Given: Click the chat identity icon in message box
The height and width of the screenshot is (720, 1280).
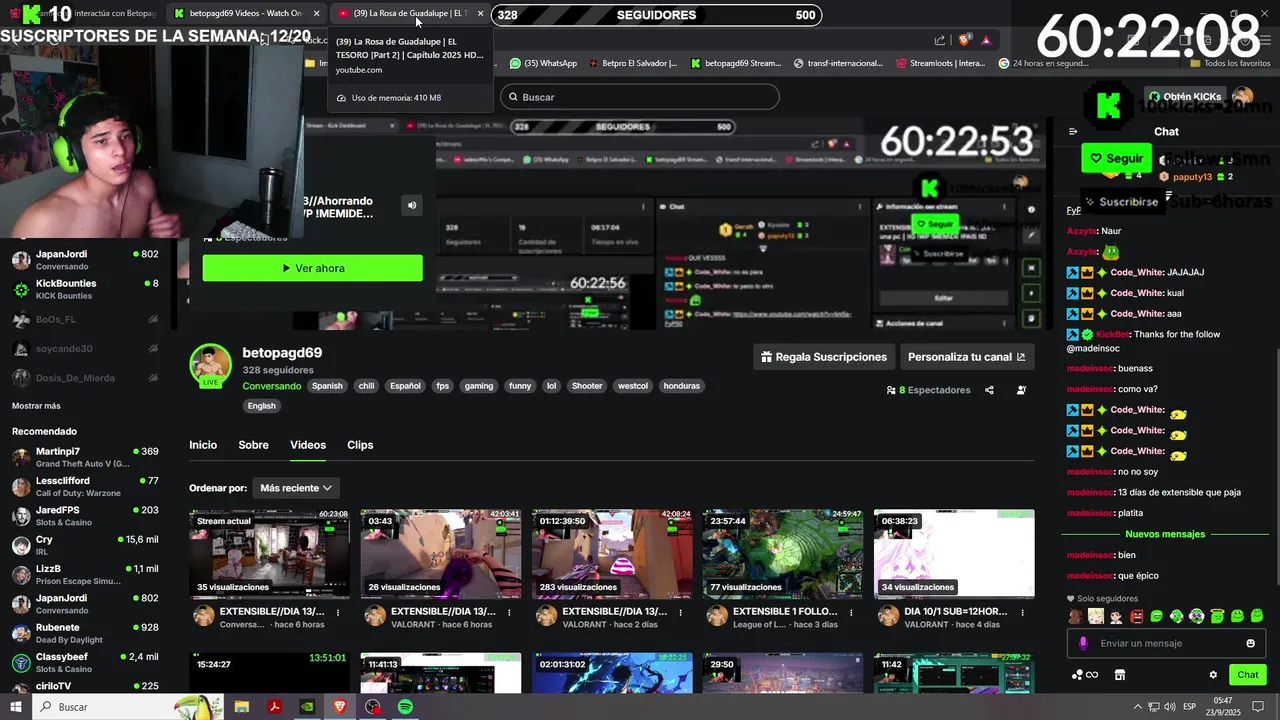Looking at the screenshot, I should (1083, 643).
